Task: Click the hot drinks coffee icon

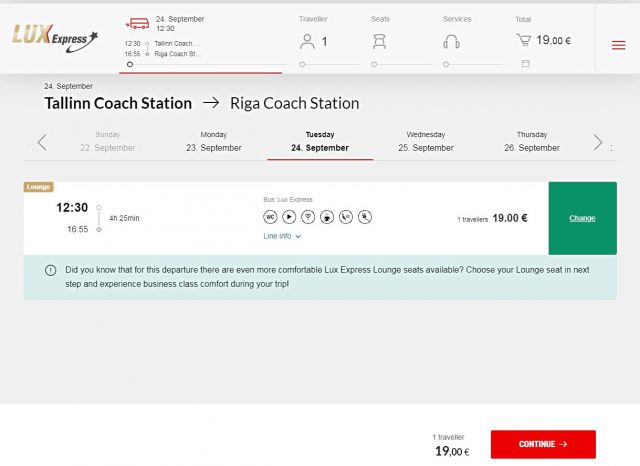Action: coord(327,216)
